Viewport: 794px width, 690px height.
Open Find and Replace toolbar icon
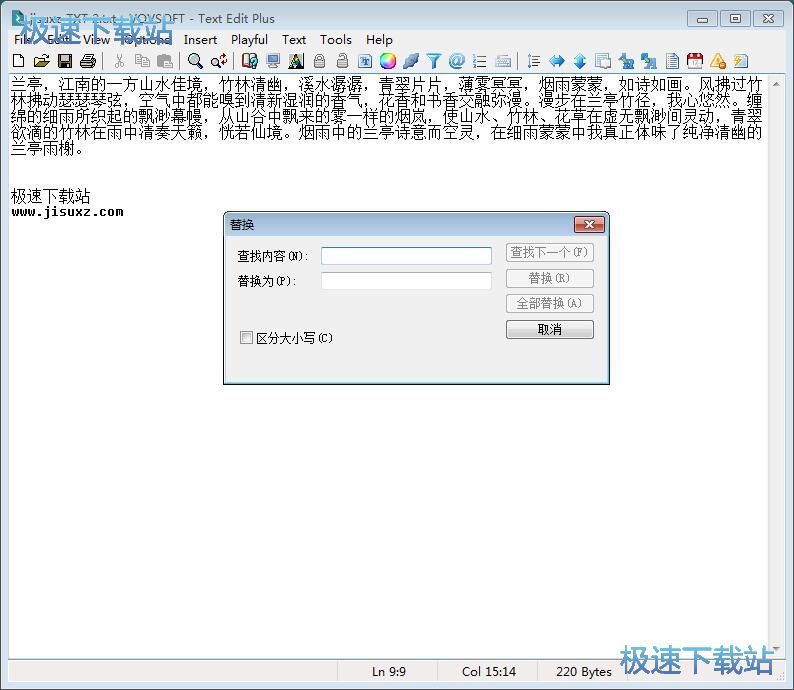pyautogui.click(x=219, y=61)
